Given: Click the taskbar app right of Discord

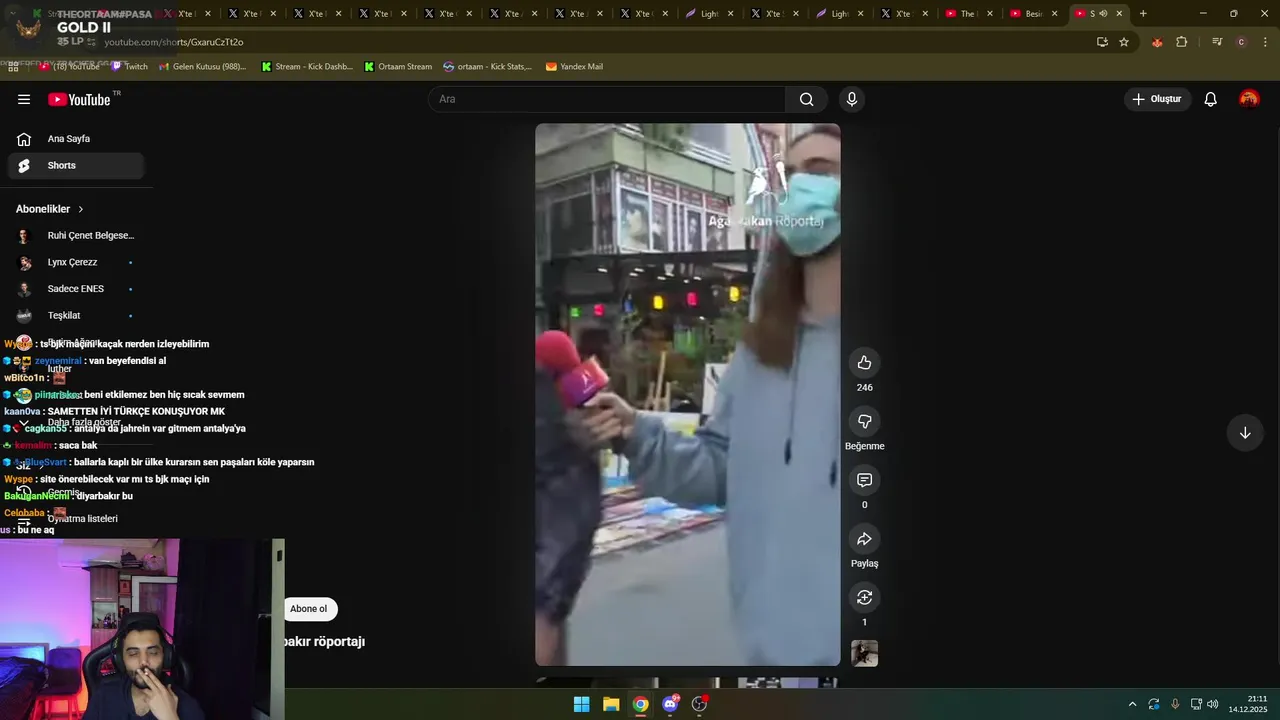Looking at the screenshot, I should [700, 704].
